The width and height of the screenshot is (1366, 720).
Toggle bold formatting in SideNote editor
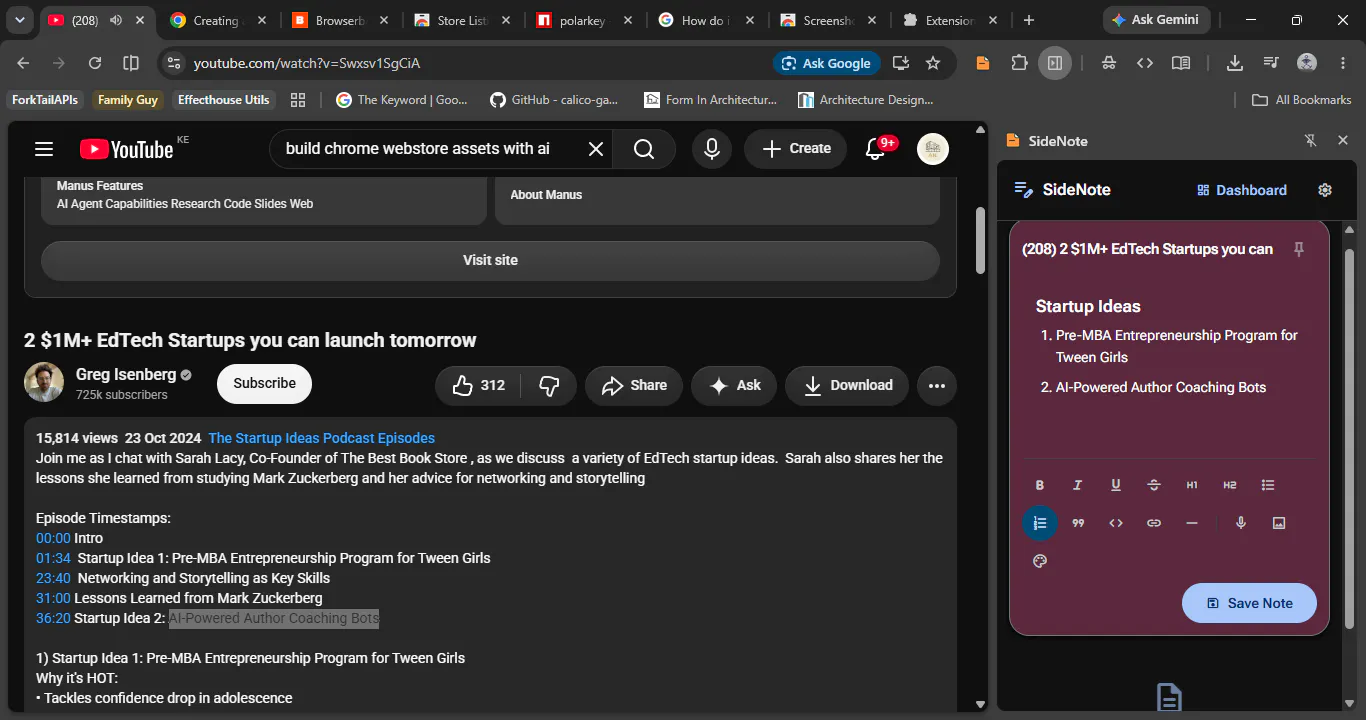[1040, 485]
